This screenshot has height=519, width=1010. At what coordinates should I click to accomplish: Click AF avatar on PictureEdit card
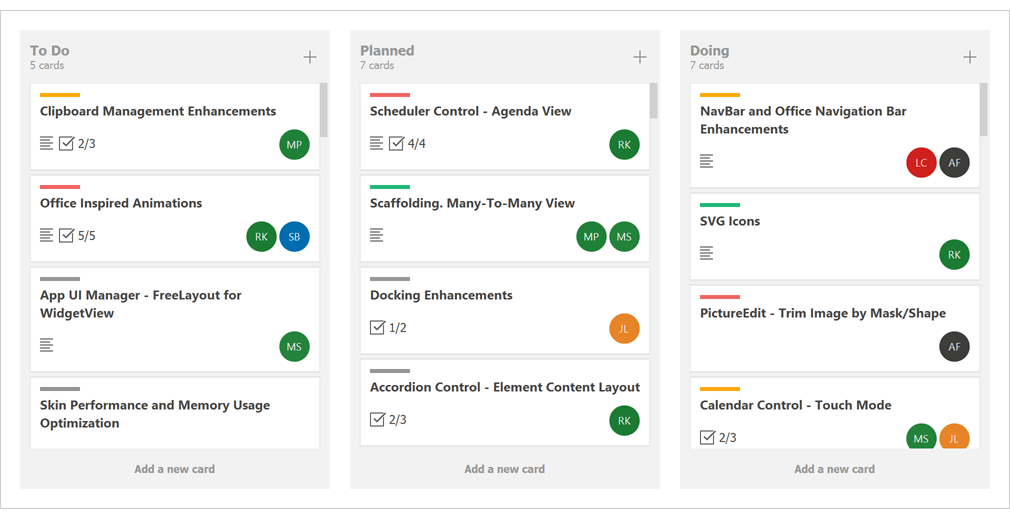[x=954, y=346]
